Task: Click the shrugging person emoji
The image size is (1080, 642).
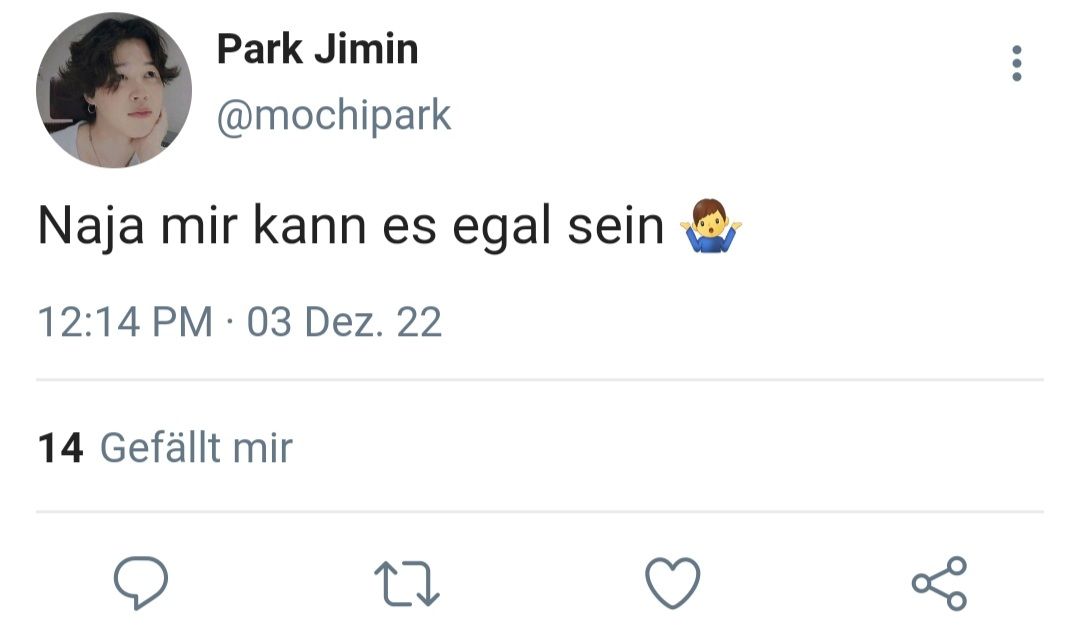Action: coord(711,226)
